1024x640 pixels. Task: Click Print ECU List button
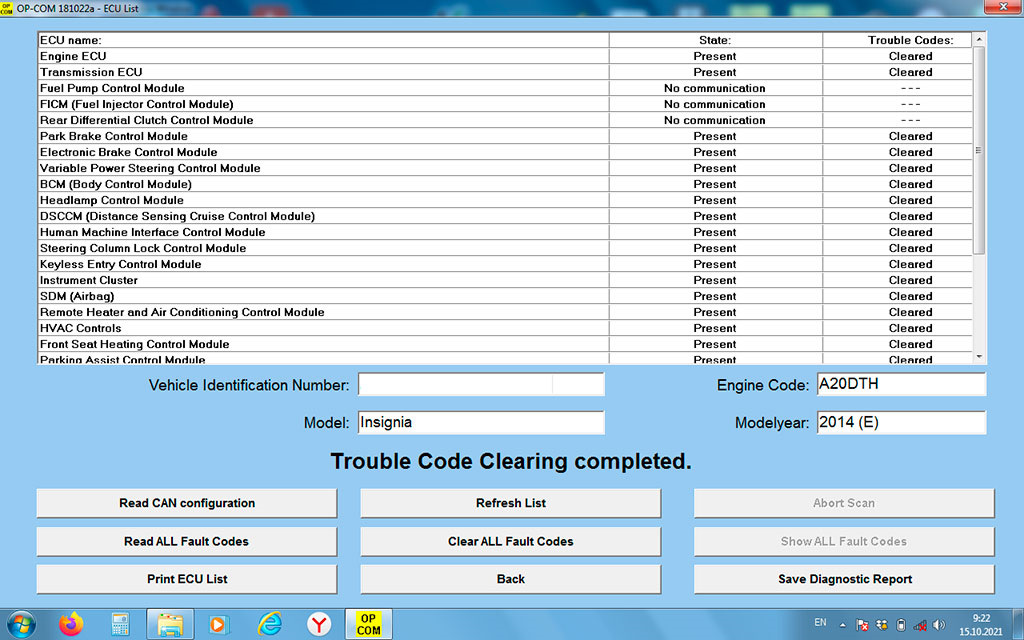point(187,579)
